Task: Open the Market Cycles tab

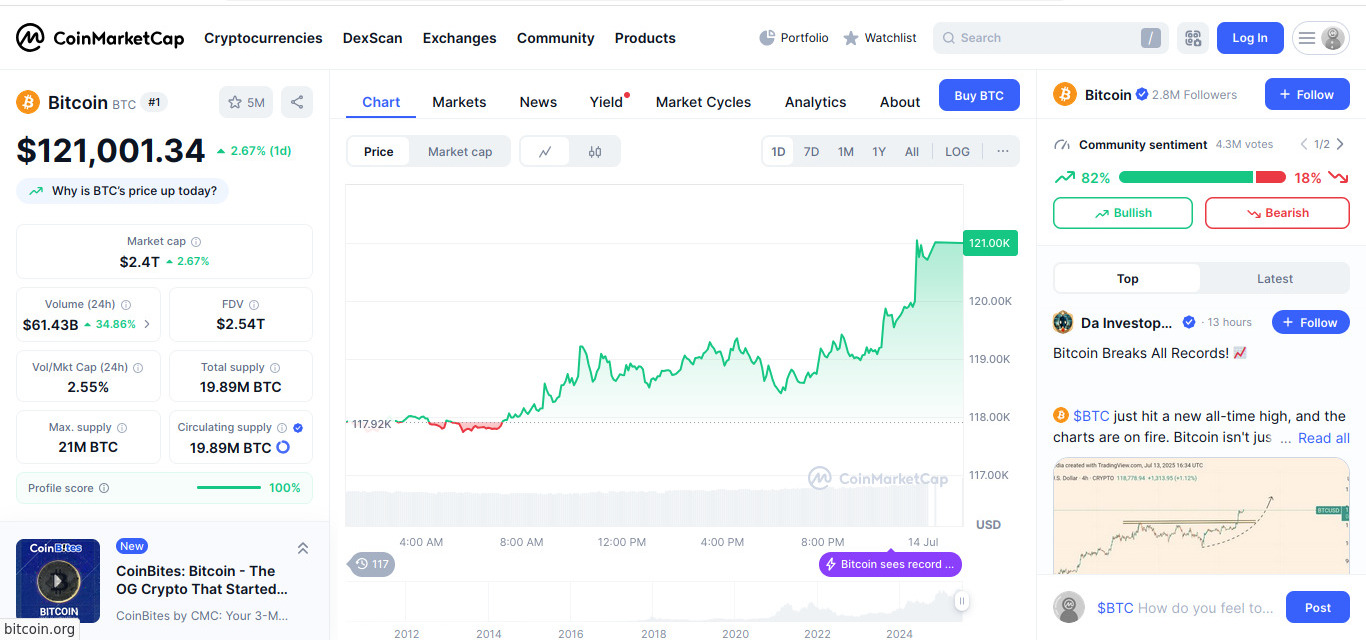Action: pos(703,102)
